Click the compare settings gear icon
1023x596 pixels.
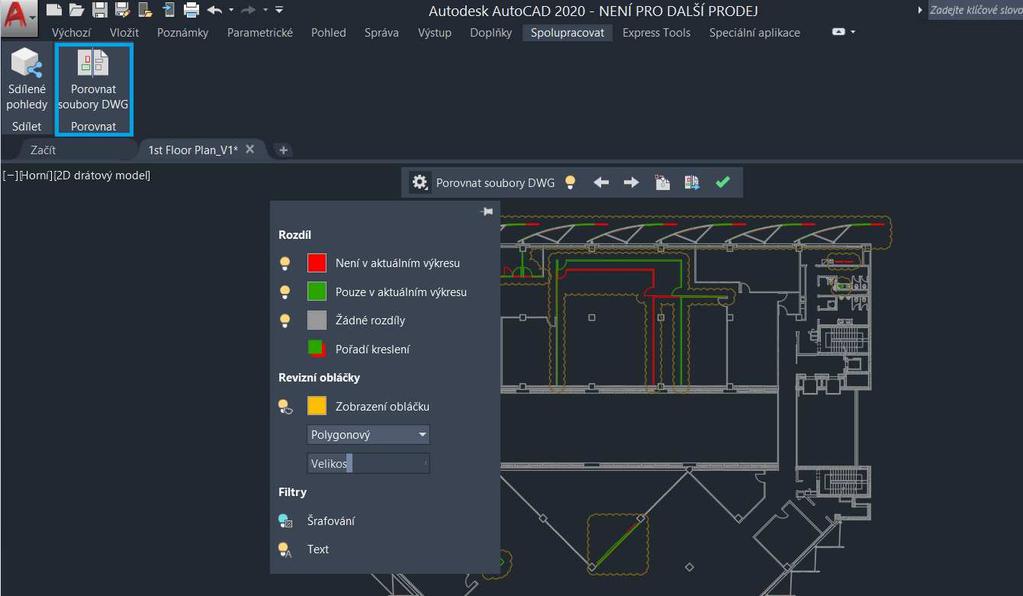point(420,182)
